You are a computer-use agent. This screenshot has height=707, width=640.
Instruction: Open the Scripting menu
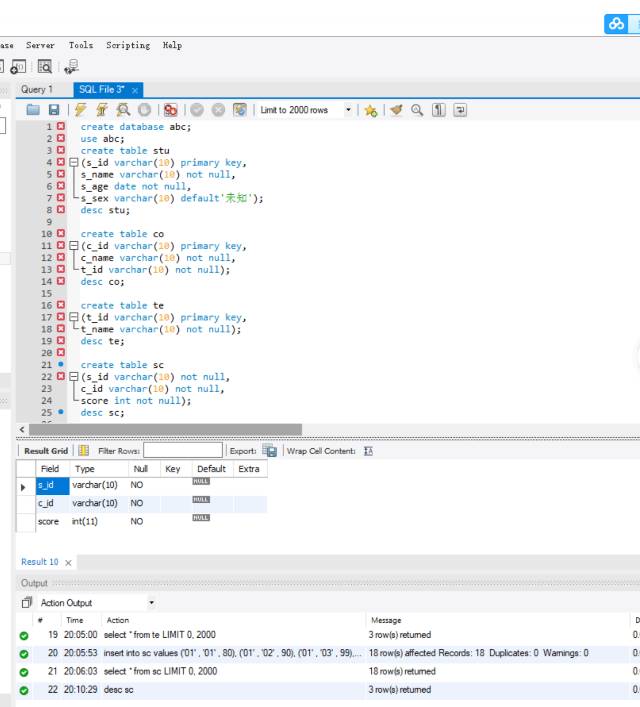tap(128, 45)
